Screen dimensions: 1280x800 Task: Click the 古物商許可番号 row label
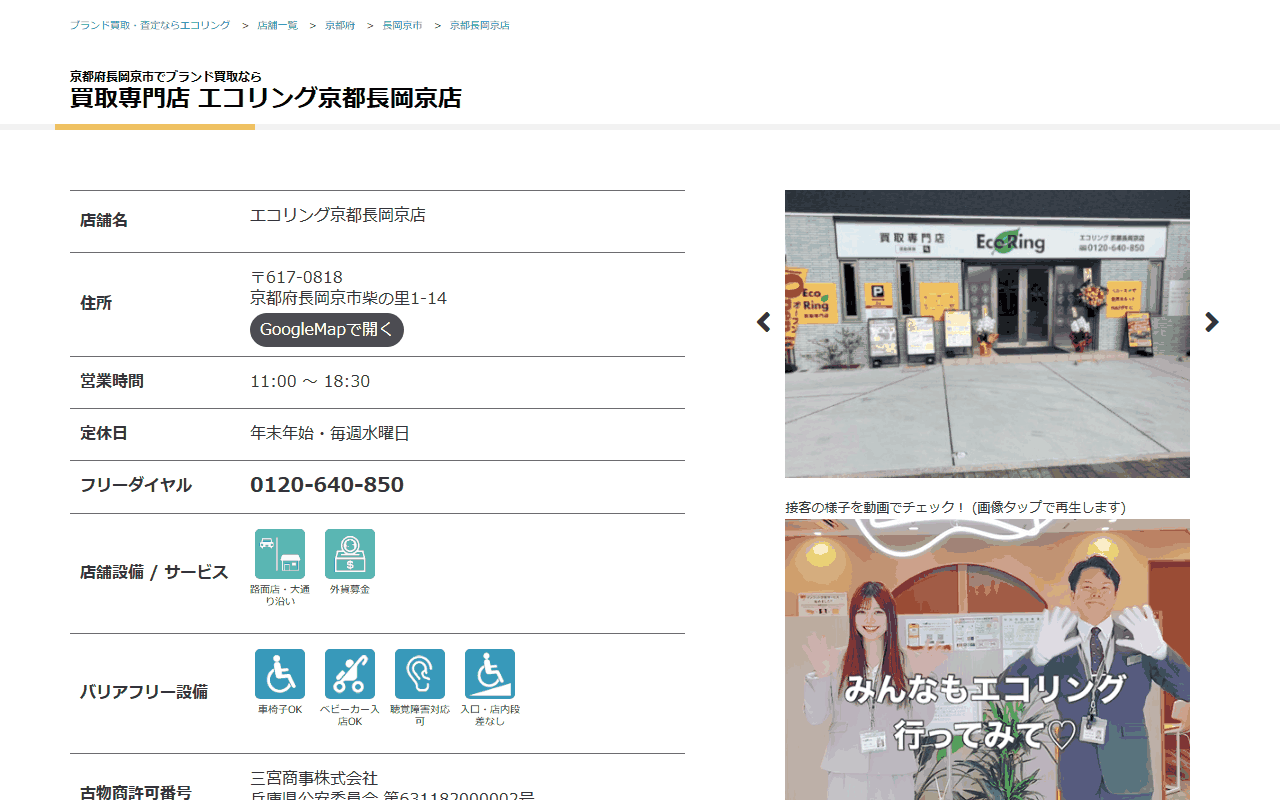point(136,793)
